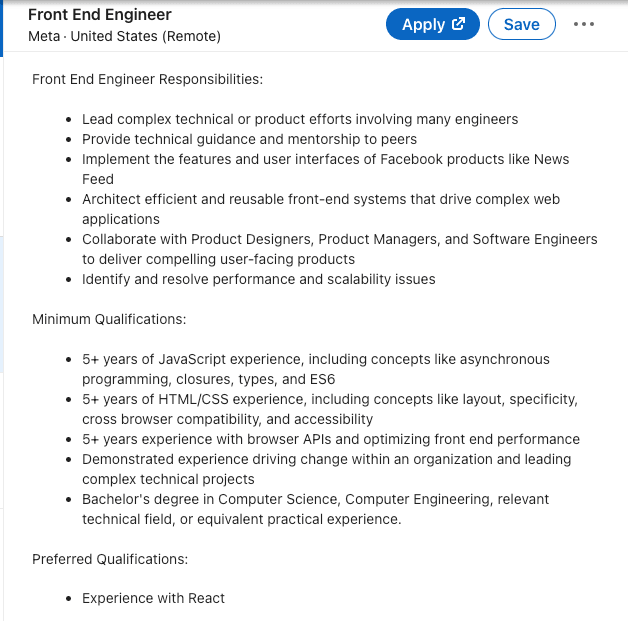
Task: Click the Front End Engineer job title
Action: point(99,15)
